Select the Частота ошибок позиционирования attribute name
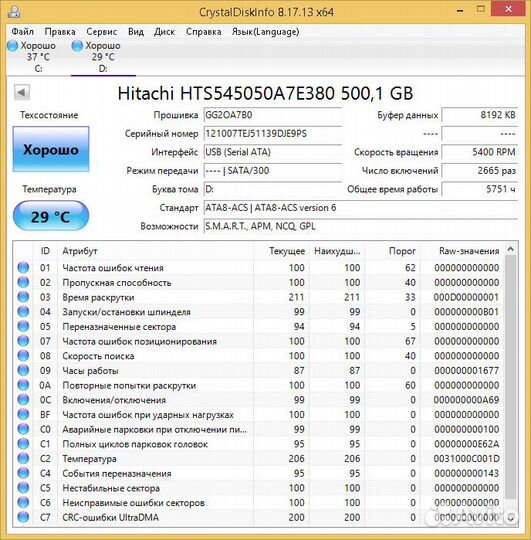Screen dimensions: 531x540 (139, 341)
